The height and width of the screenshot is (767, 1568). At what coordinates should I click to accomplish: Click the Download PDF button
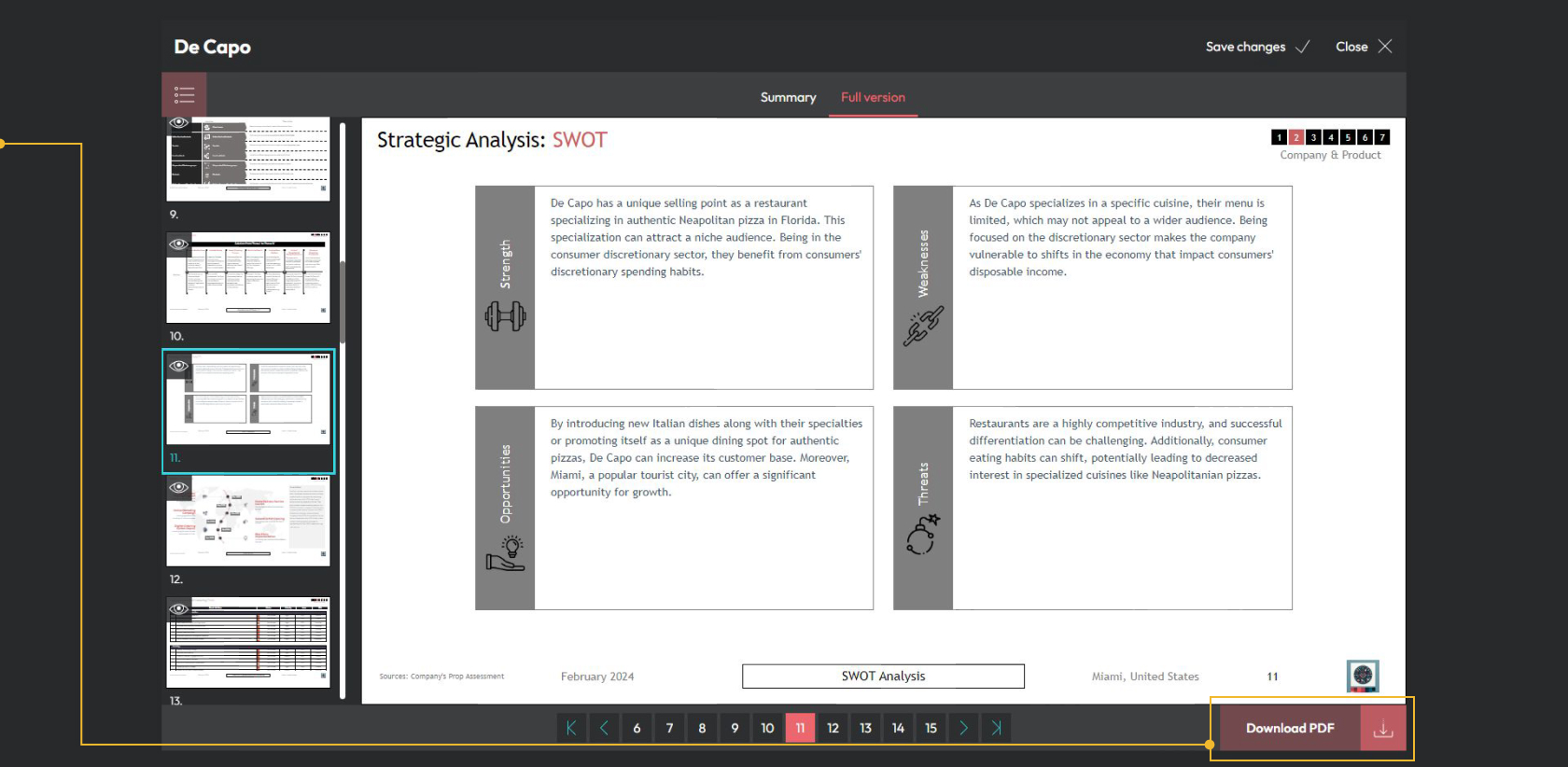click(1291, 729)
